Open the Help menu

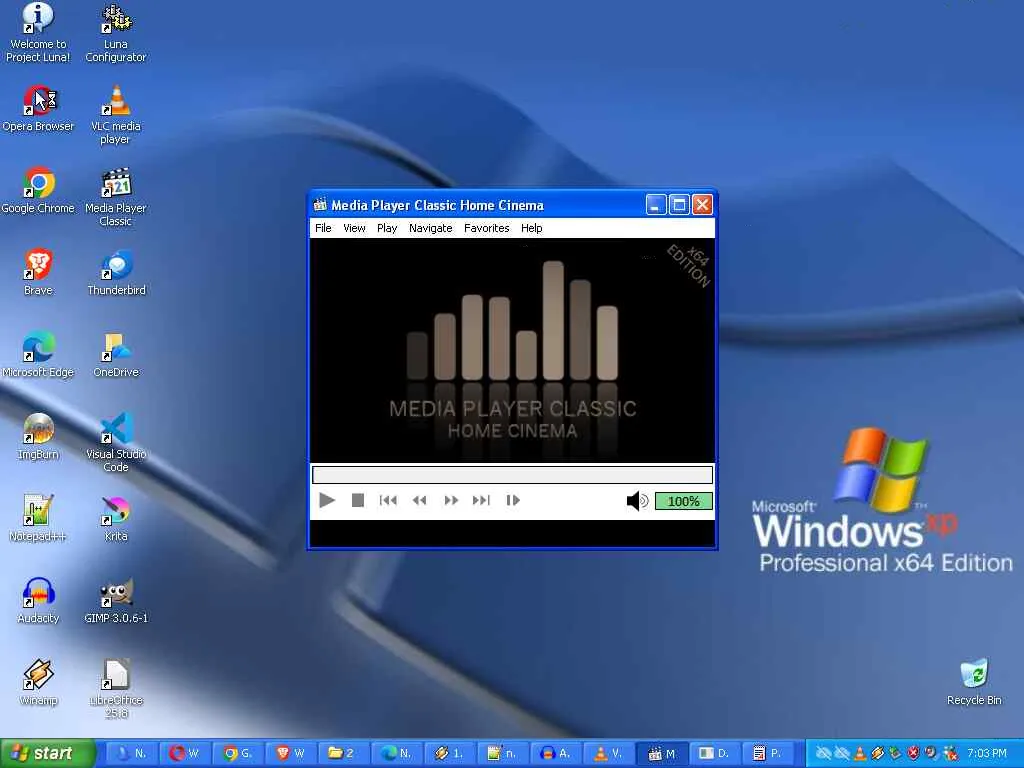point(532,228)
